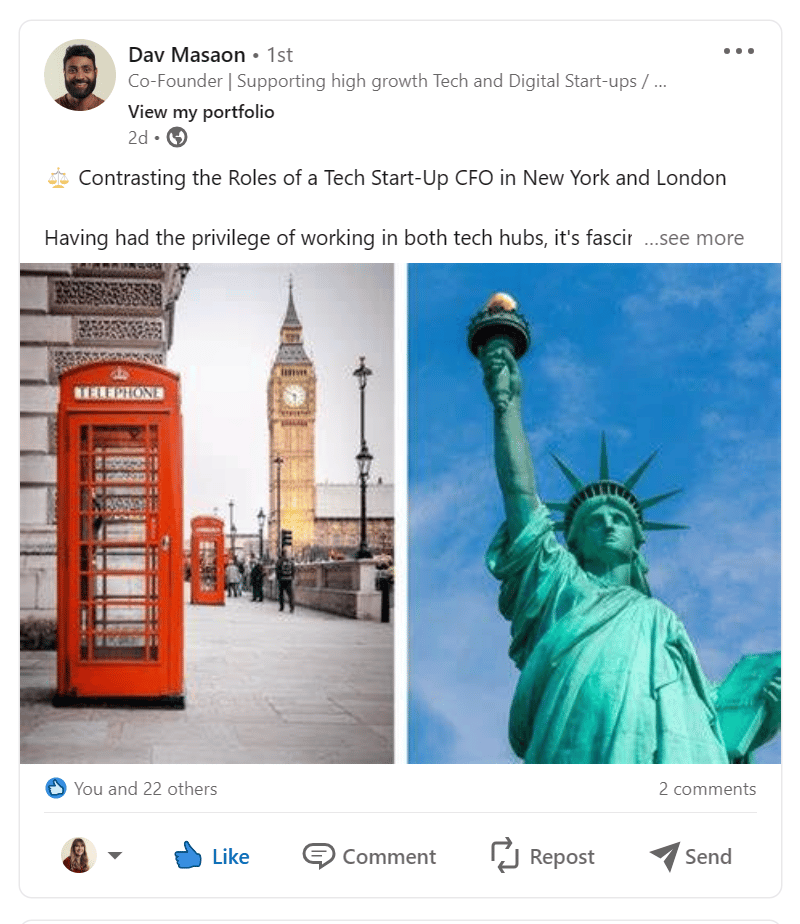Image resolution: width=800 pixels, height=924 pixels.
Task: Click the scales emoji in the post title
Action: [x=58, y=177]
